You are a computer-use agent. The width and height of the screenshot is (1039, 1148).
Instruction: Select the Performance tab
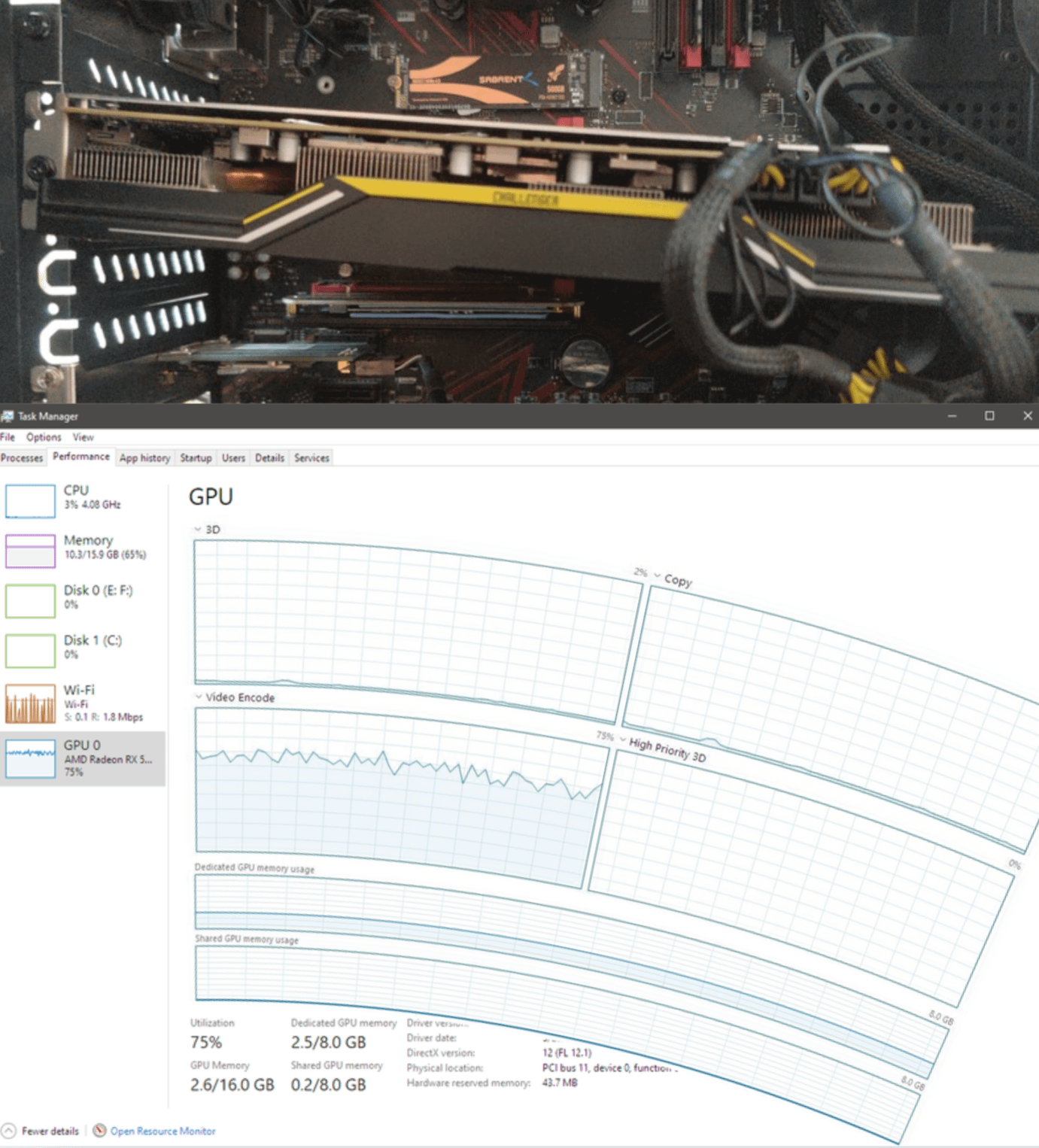[x=81, y=457]
